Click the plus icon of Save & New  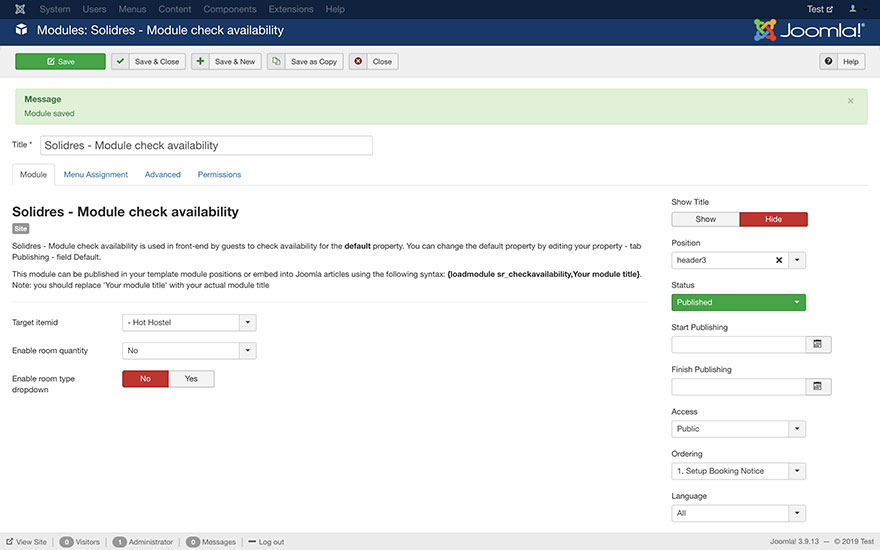200,61
